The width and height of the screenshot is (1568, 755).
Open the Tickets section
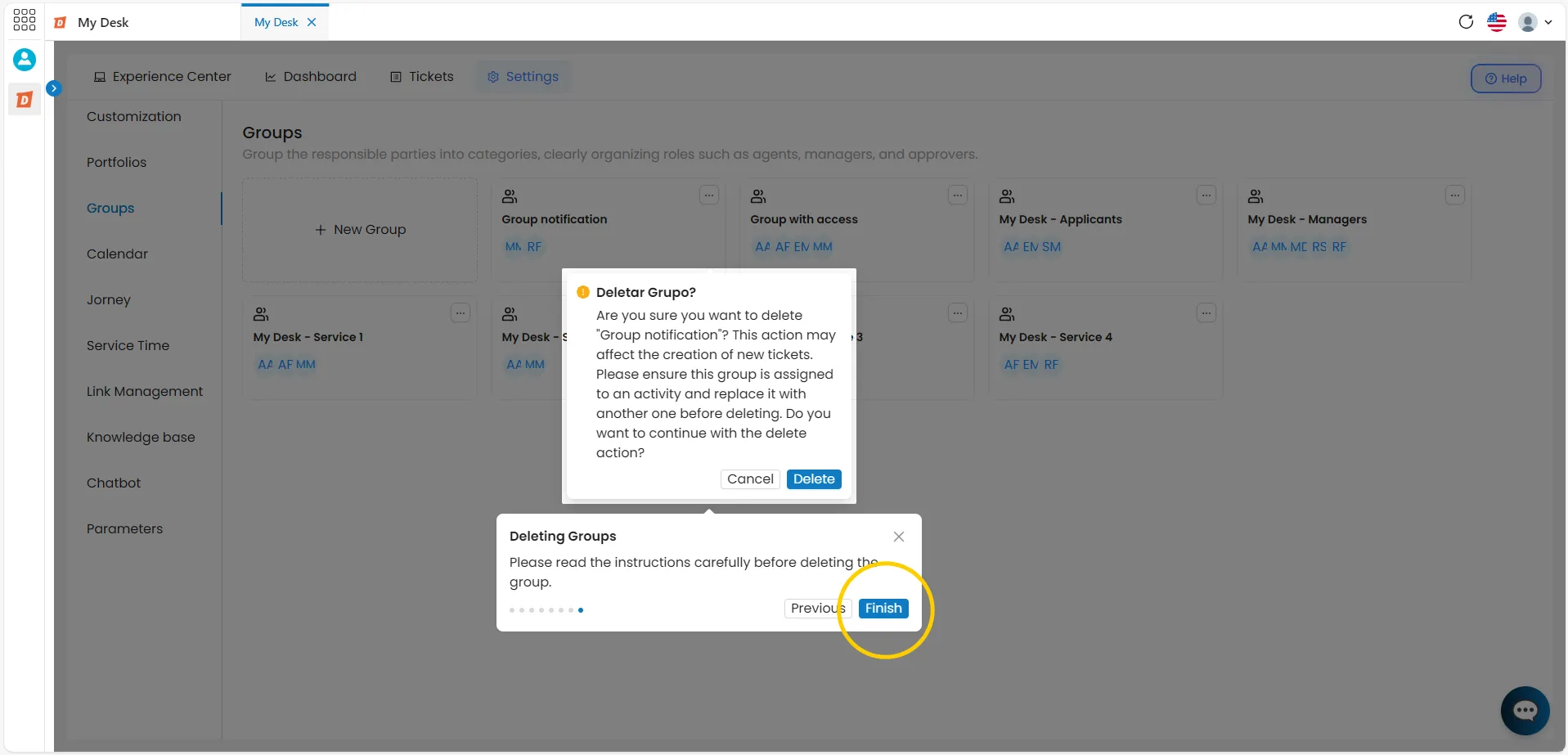point(422,77)
